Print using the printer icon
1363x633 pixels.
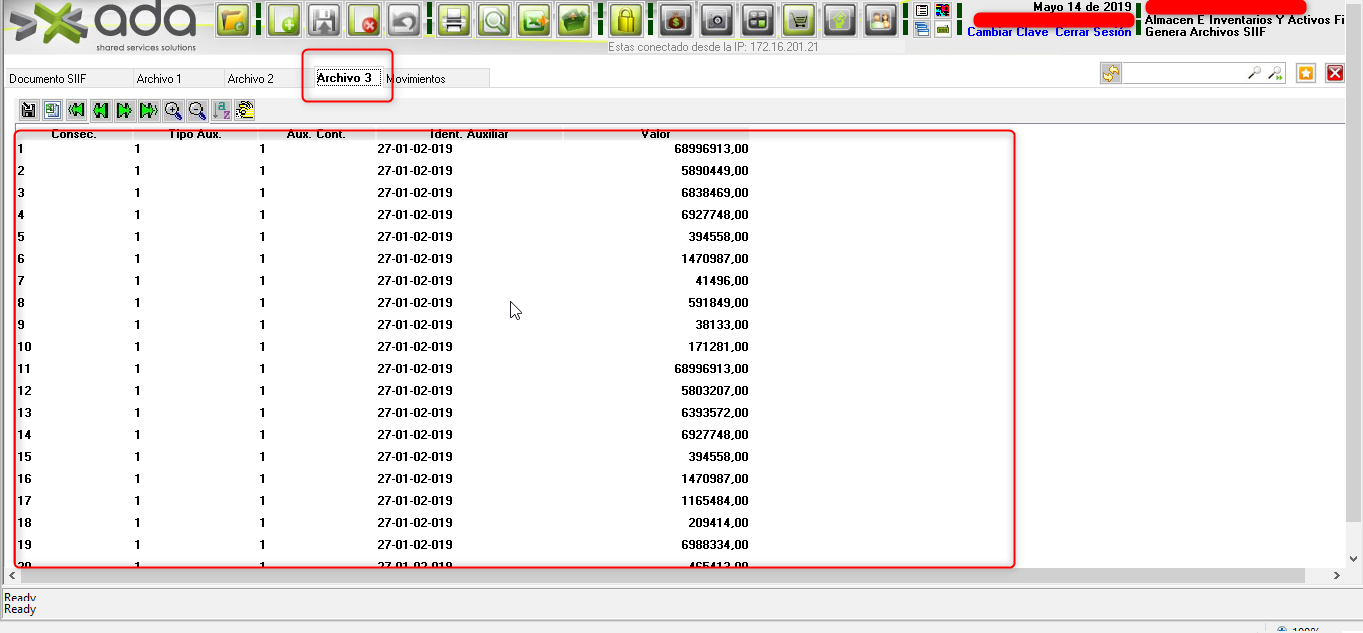[454, 20]
